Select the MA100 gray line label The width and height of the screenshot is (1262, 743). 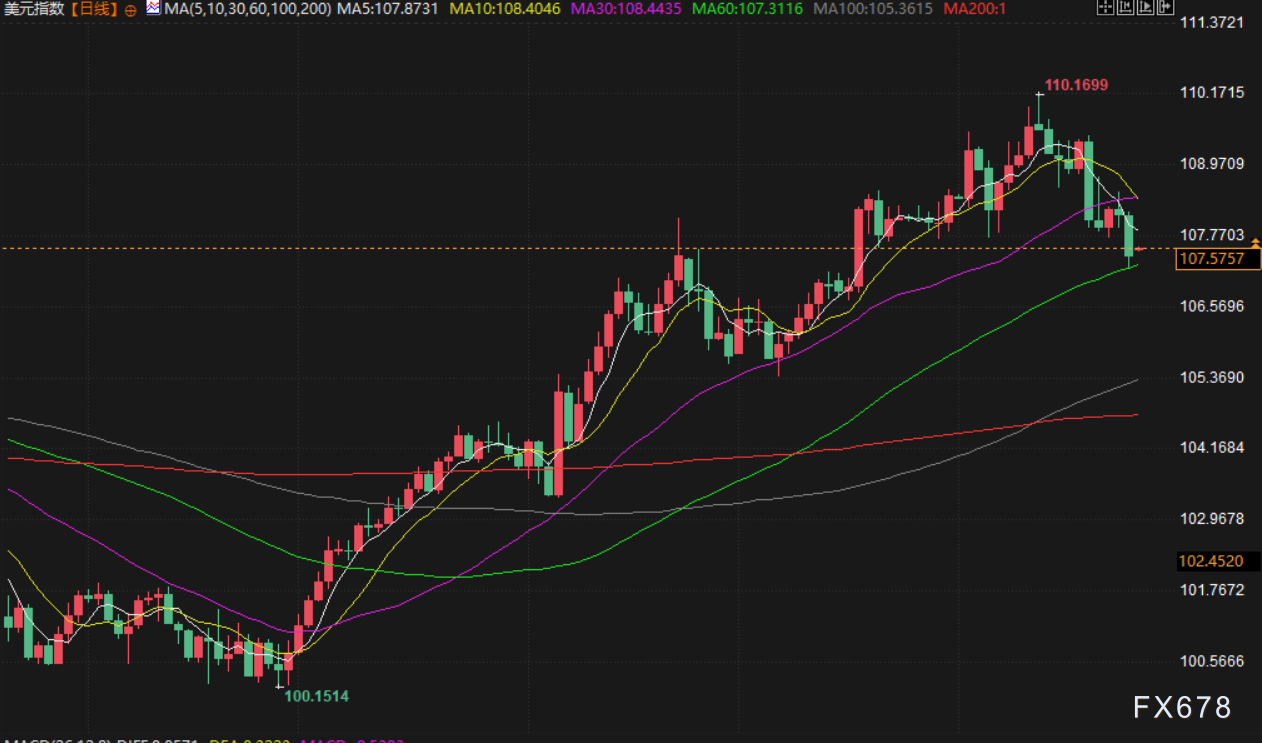874,9
